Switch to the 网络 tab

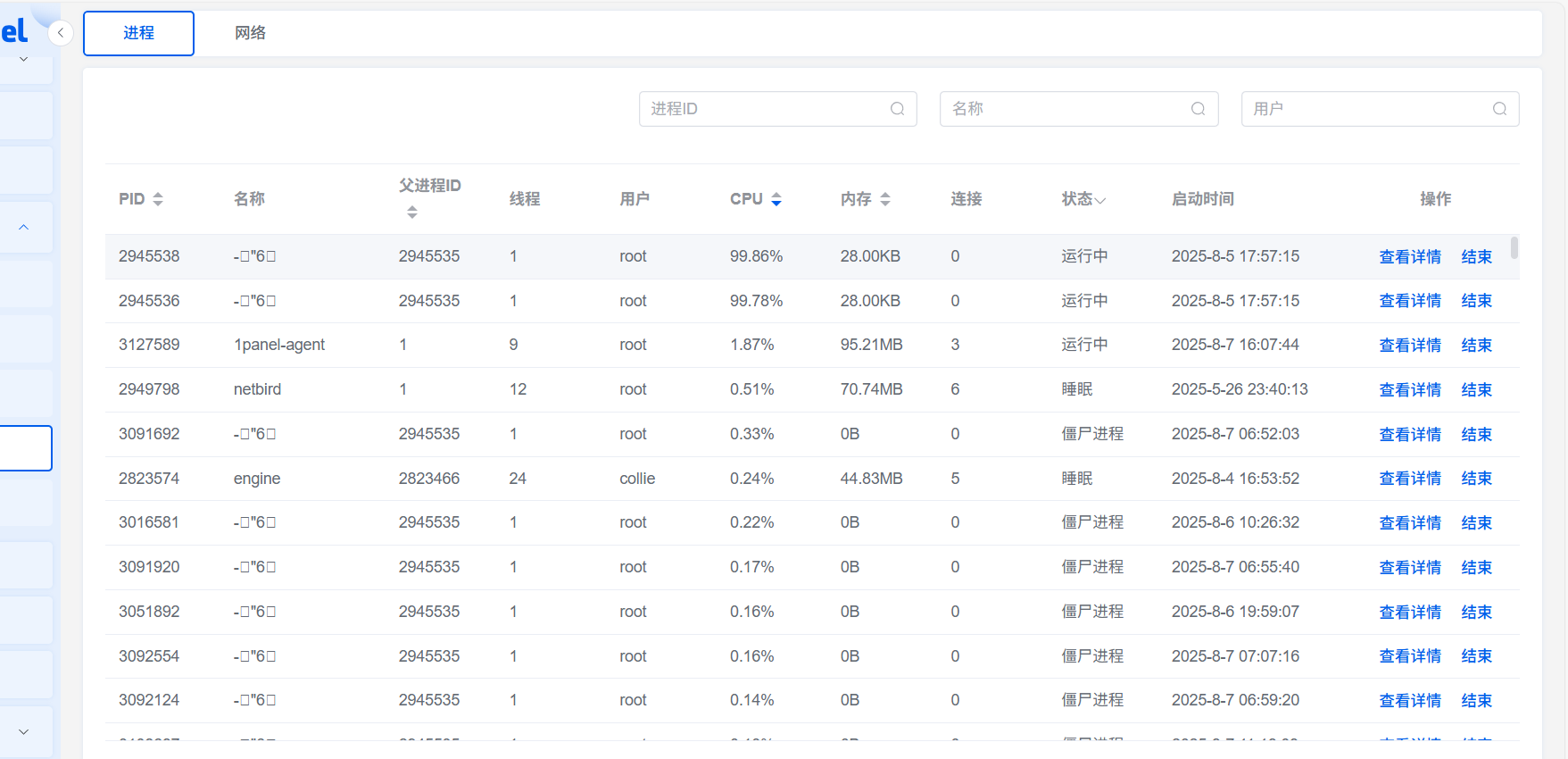click(x=250, y=33)
